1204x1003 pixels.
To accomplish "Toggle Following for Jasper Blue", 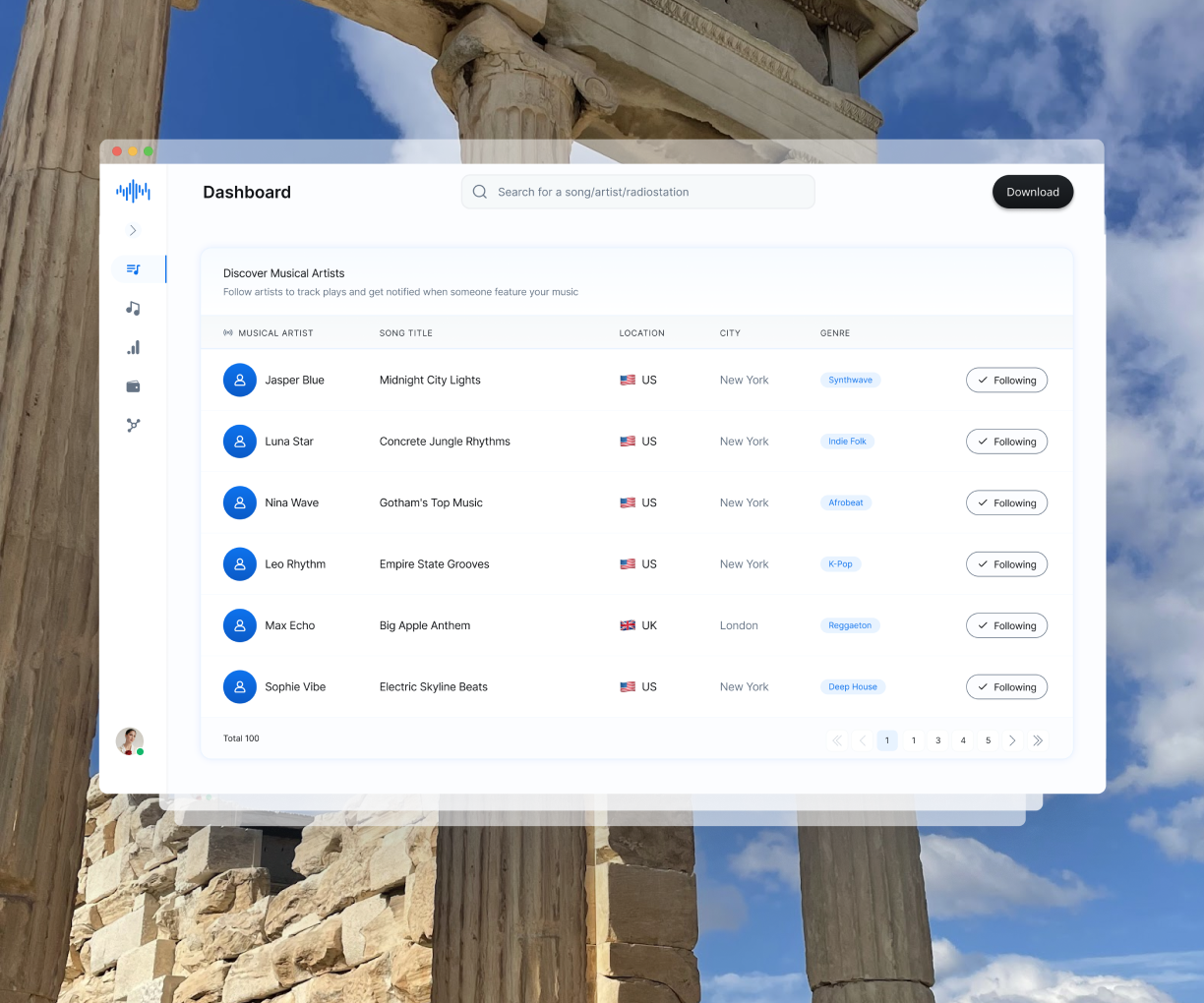I will [x=1006, y=381].
